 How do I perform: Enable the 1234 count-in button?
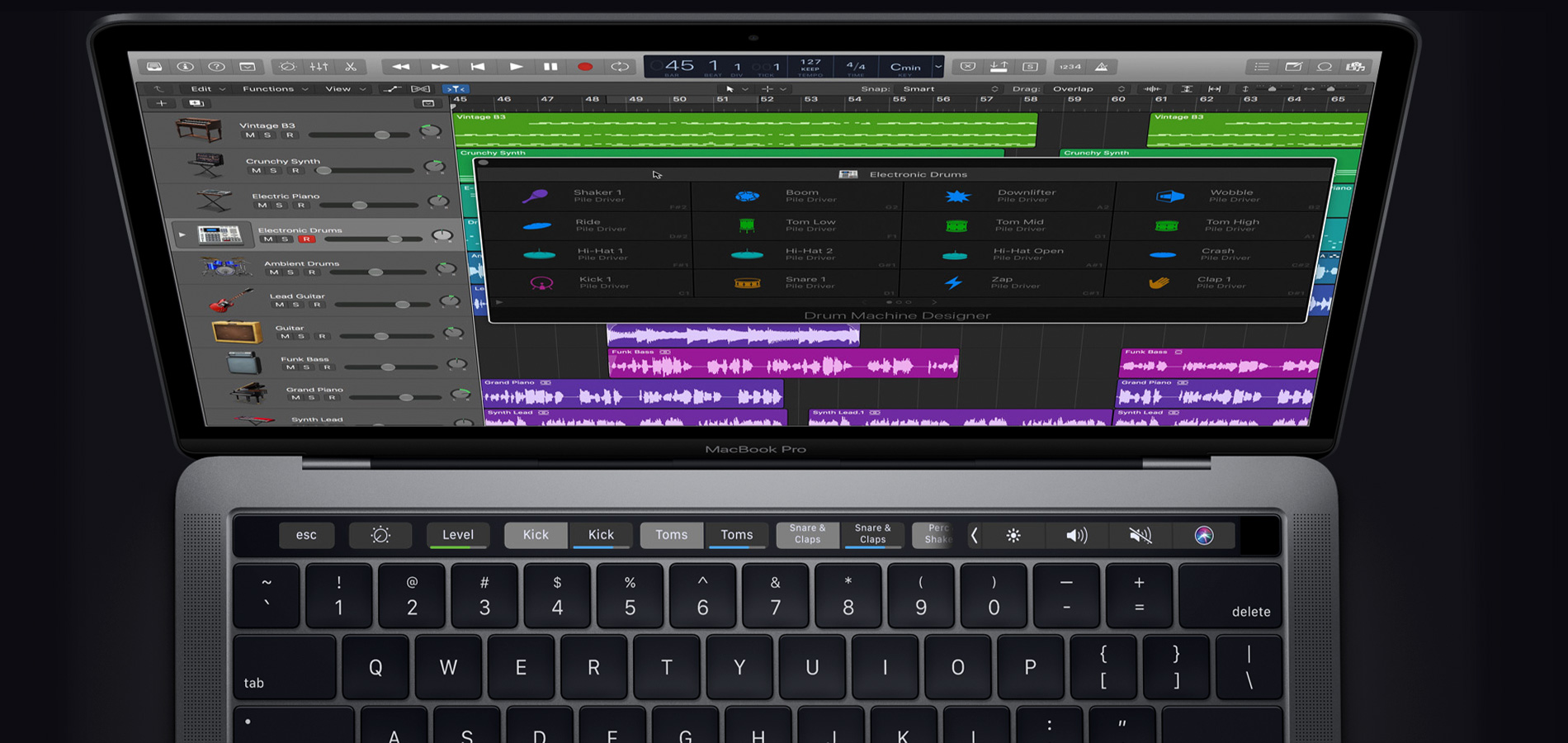click(1070, 67)
